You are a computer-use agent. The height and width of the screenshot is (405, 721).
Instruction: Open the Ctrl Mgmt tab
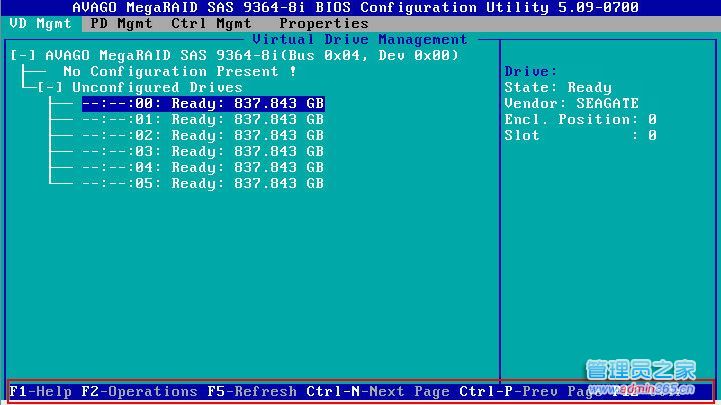point(212,23)
